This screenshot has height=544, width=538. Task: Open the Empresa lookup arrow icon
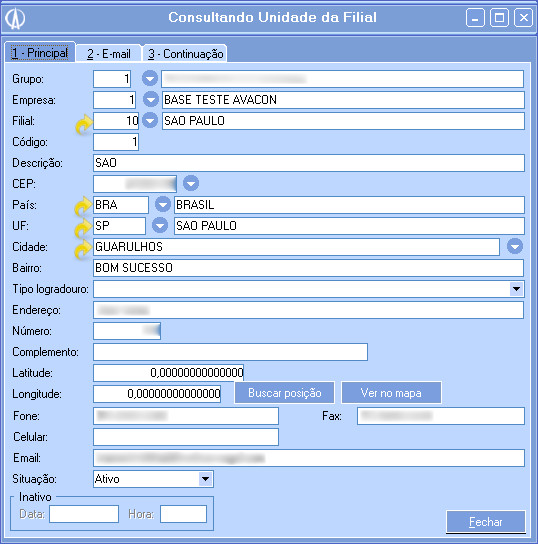(151, 100)
